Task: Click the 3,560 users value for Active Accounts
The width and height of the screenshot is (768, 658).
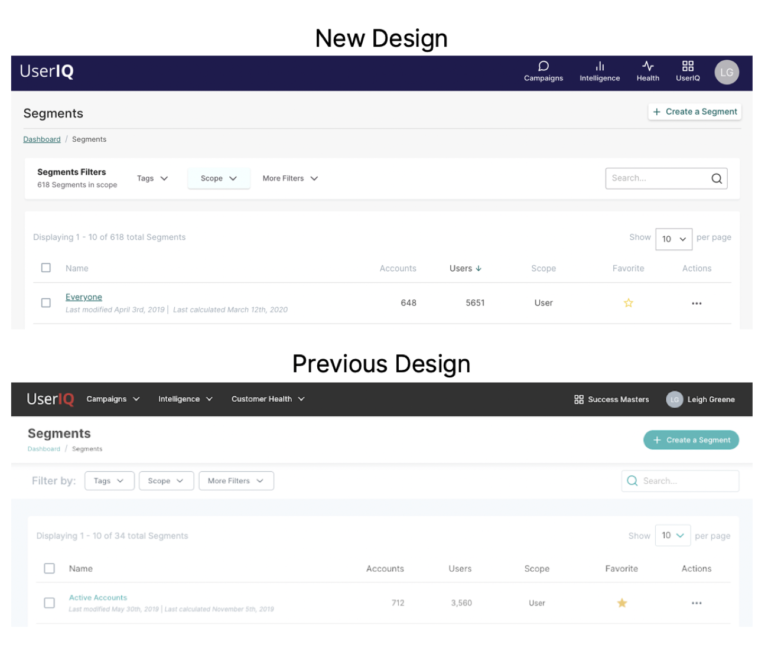Action: 461,603
